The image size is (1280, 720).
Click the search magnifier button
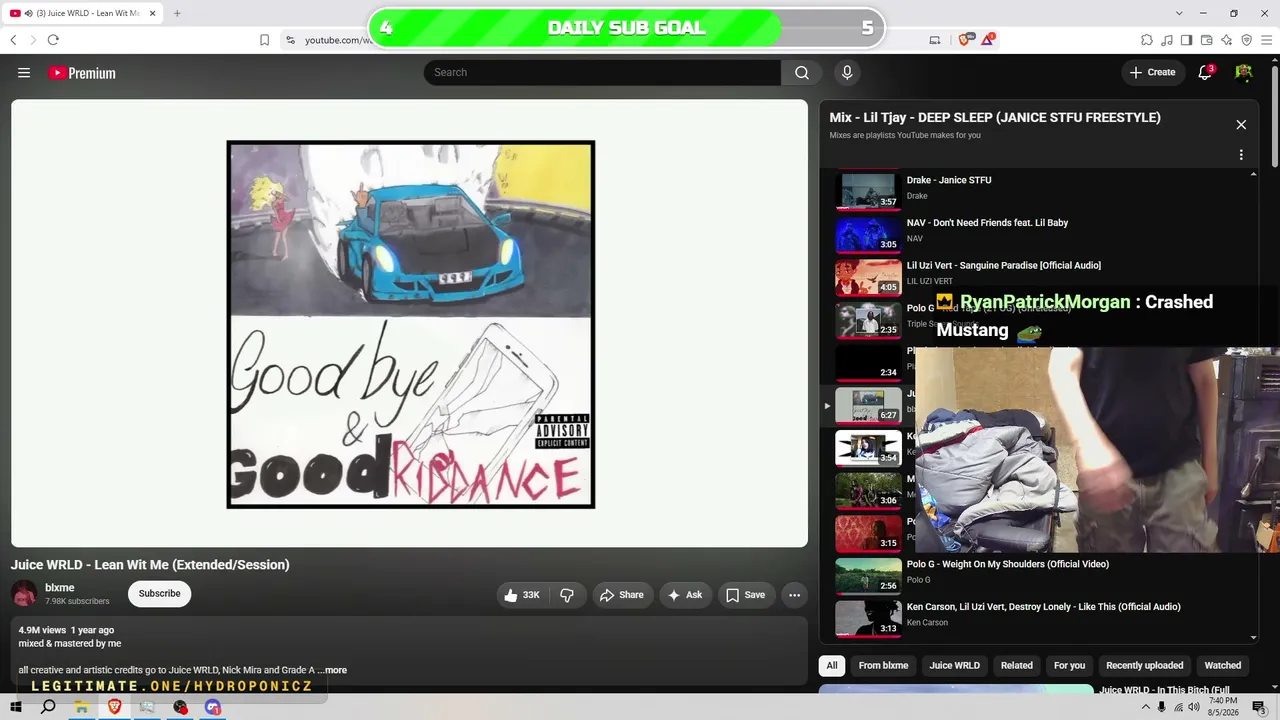click(802, 72)
